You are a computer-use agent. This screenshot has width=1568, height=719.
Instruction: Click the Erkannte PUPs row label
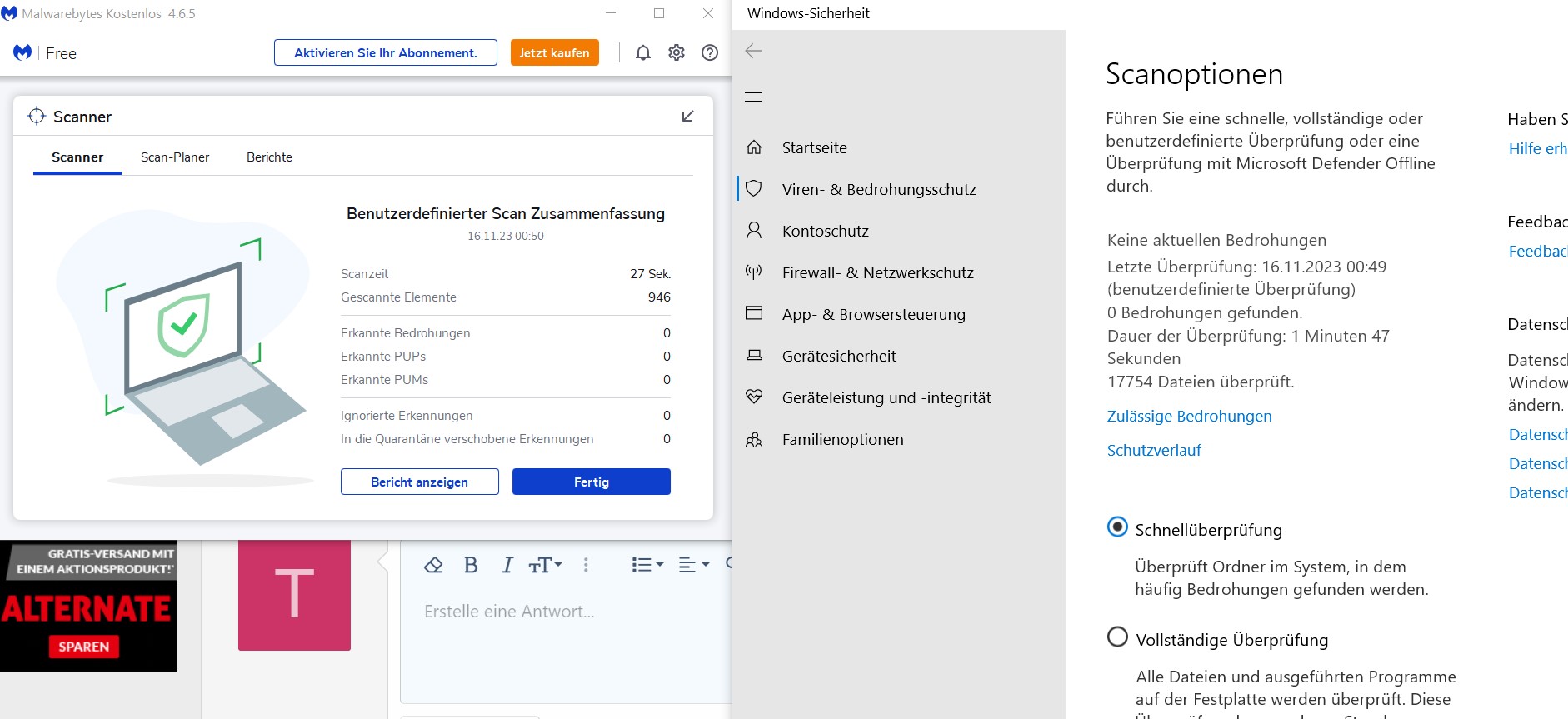tap(383, 356)
